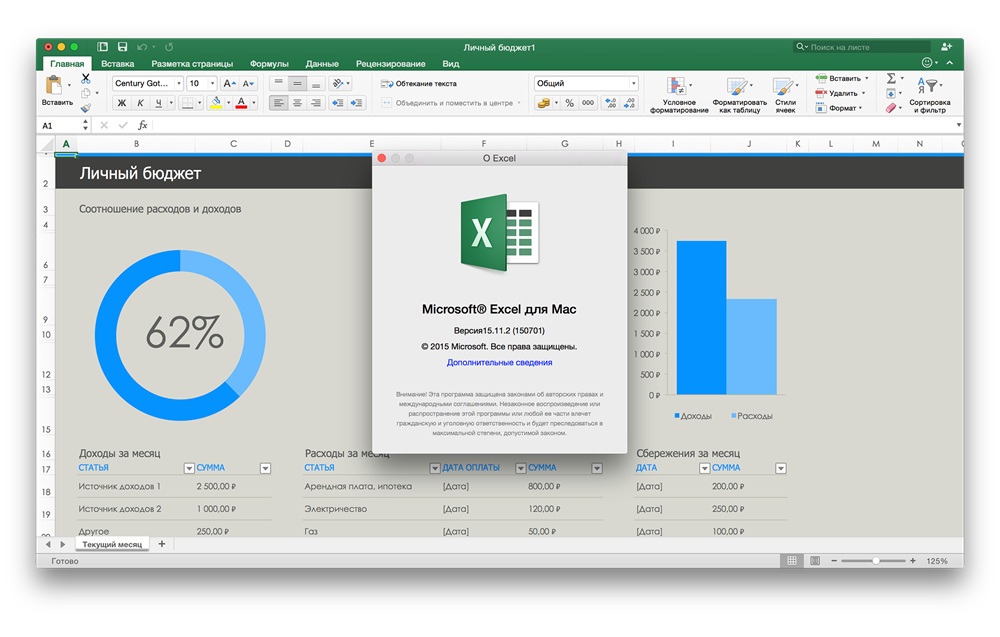Switch to the Рецензирование tab
The height and width of the screenshot is (637, 1000).
[x=390, y=64]
